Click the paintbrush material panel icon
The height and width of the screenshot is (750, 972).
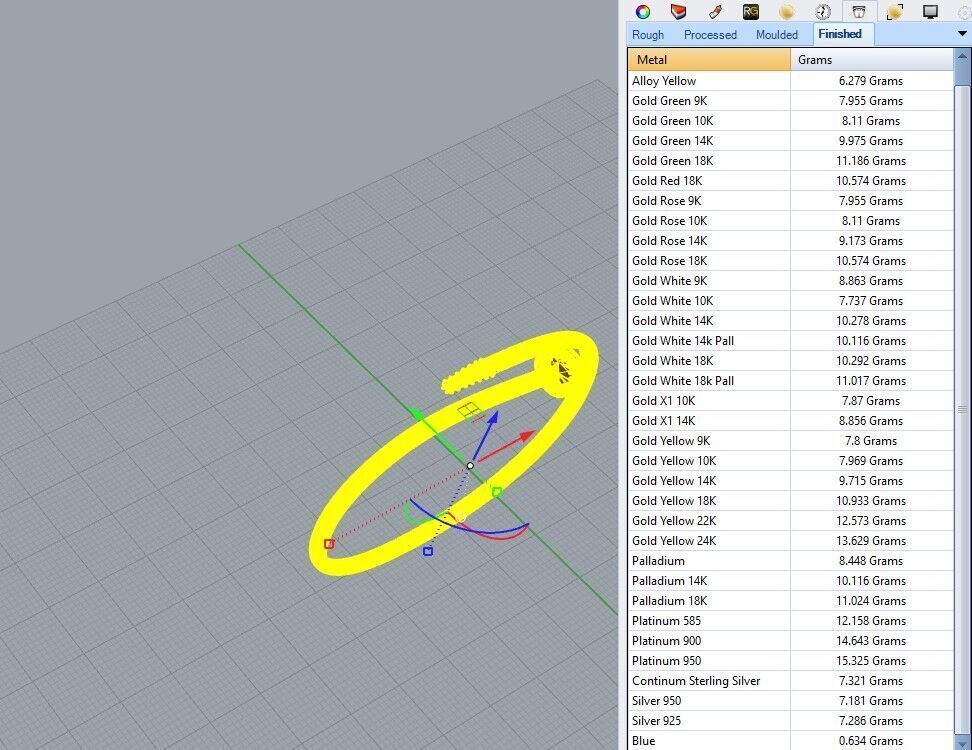(x=715, y=11)
